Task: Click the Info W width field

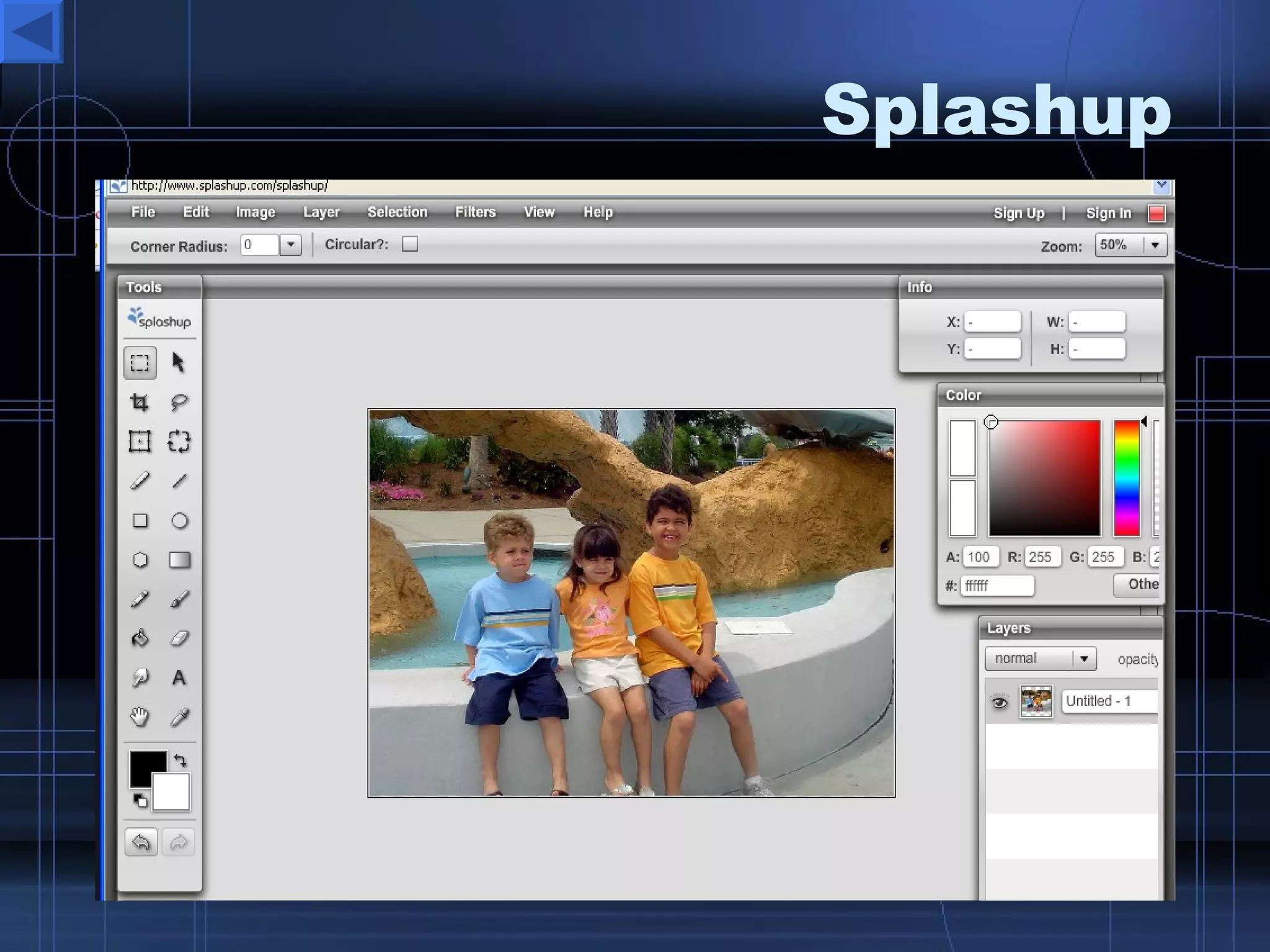Action: pos(1097,322)
